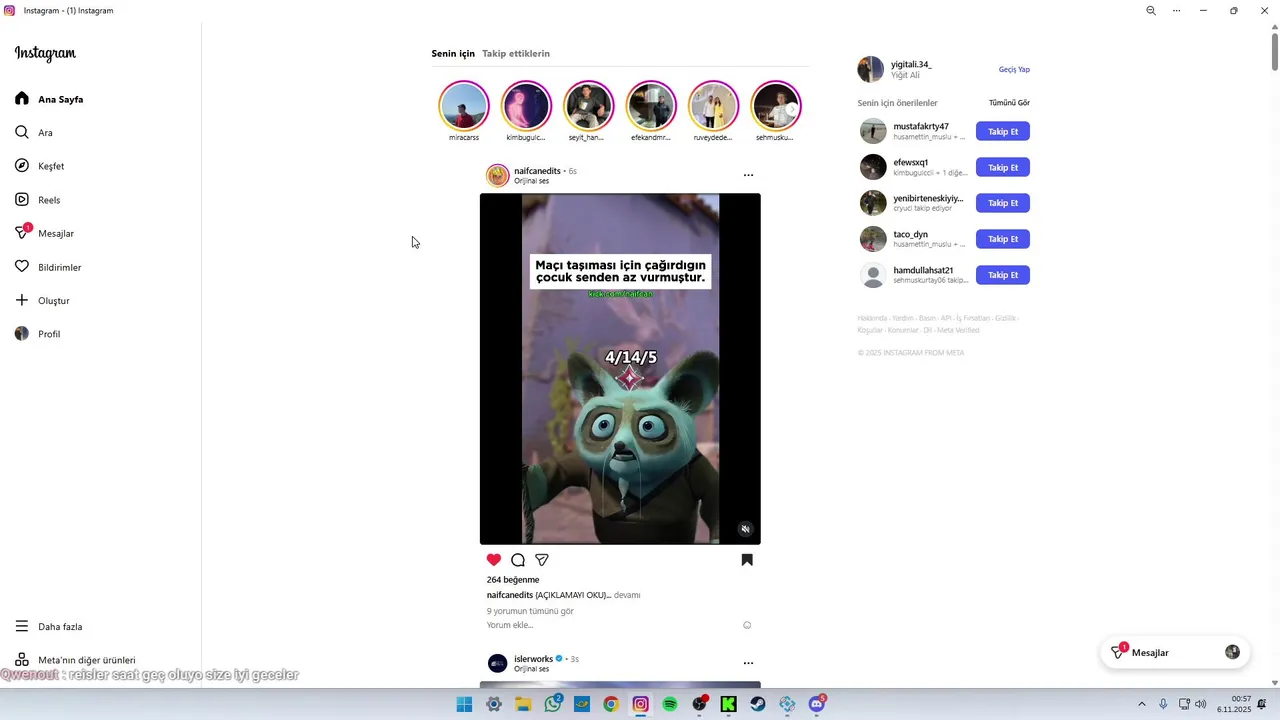Unlike the naifcanedits post with red heart
The width and height of the screenshot is (1280, 720).
coord(494,560)
